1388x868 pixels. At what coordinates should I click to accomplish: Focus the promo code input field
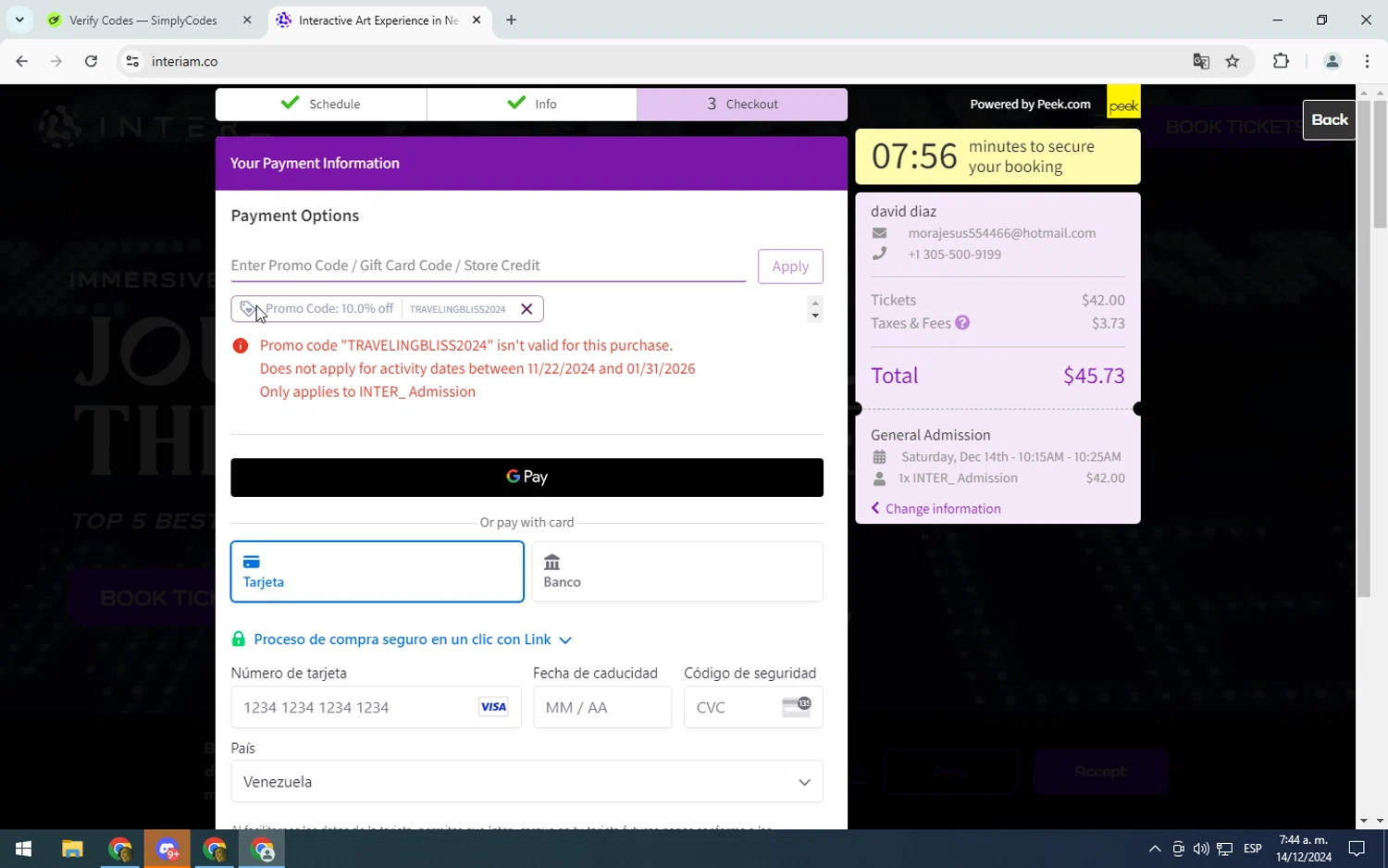click(489, 266)
